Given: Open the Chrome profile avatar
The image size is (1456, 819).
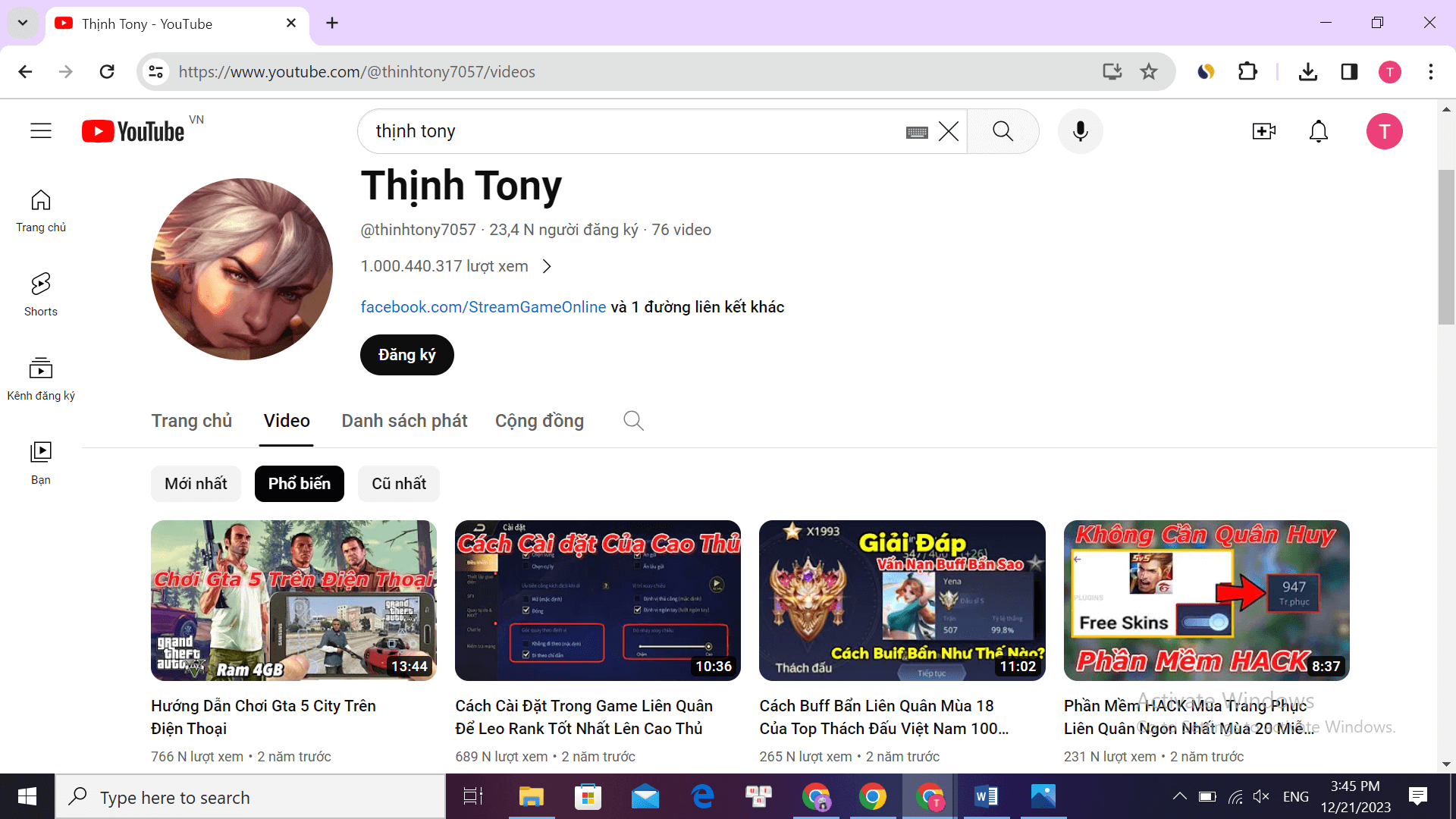Looking at the screenshot, I should tap(1389, 72).
